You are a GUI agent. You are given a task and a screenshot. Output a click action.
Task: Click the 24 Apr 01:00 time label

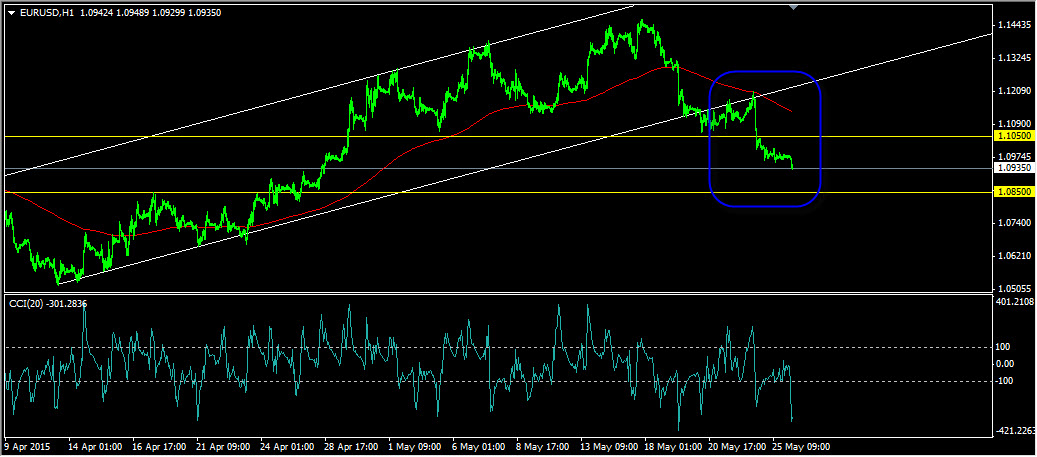287,446
